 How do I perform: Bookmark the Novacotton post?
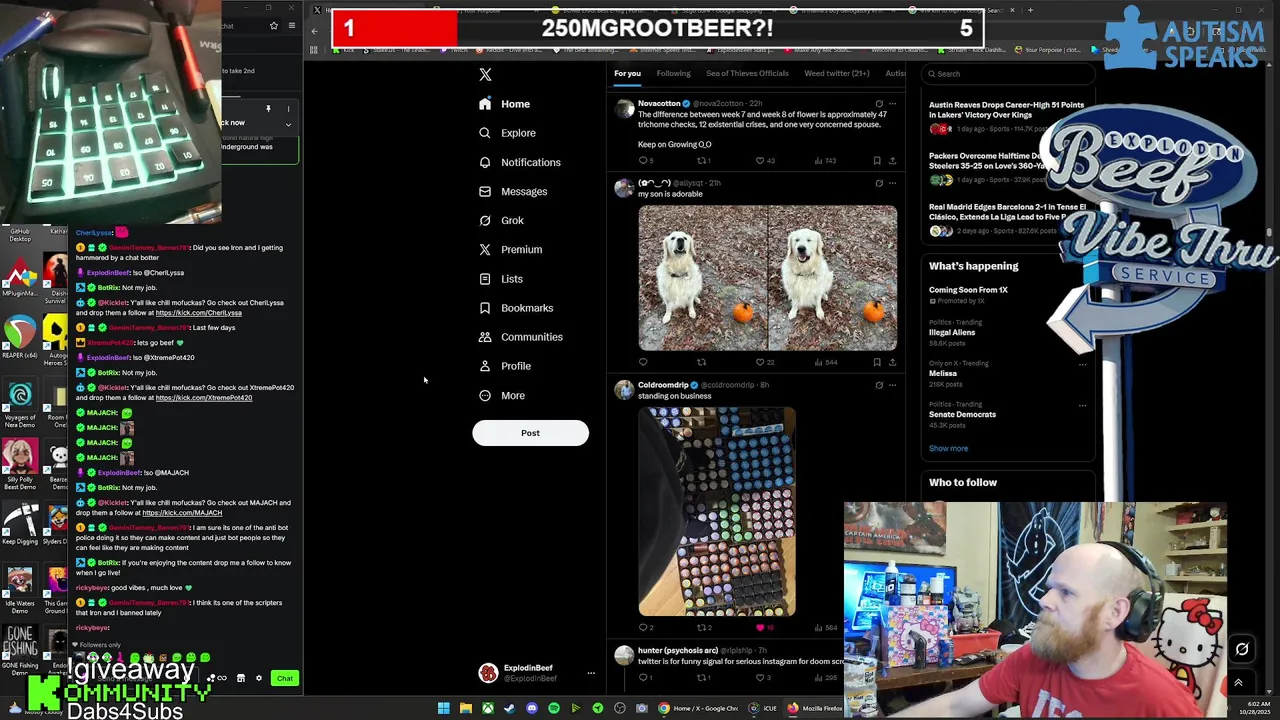(877, 161)
